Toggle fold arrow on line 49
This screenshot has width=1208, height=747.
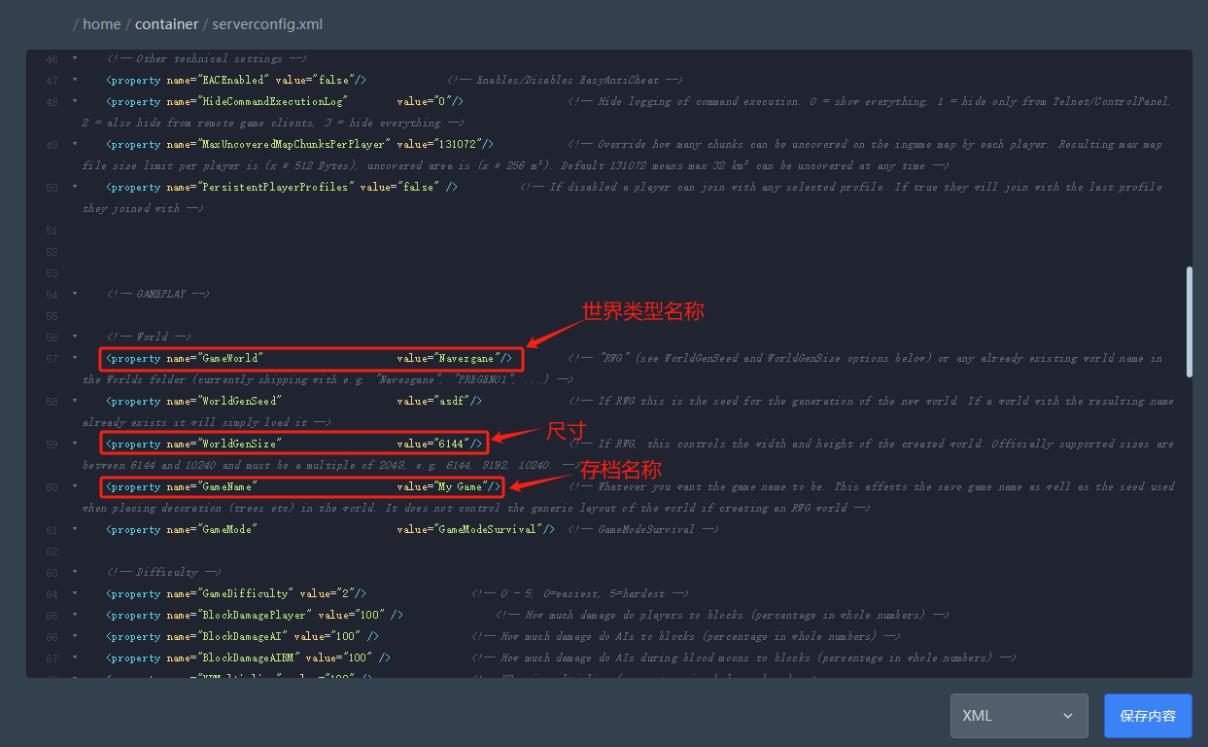[x=75, y=145]
